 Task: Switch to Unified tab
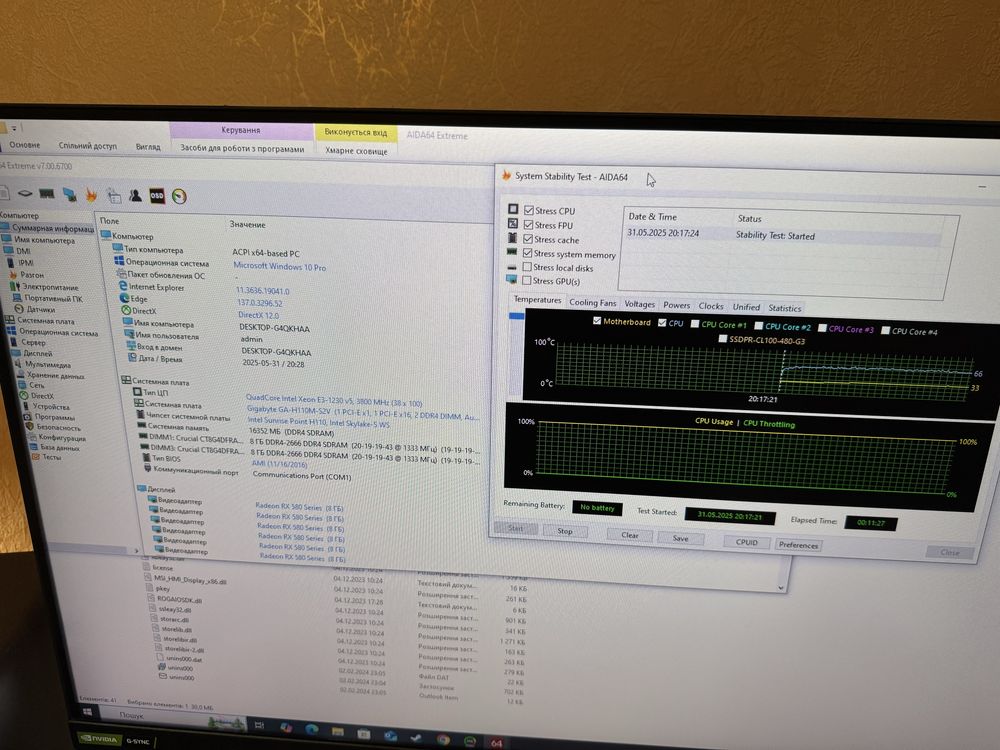746,307
